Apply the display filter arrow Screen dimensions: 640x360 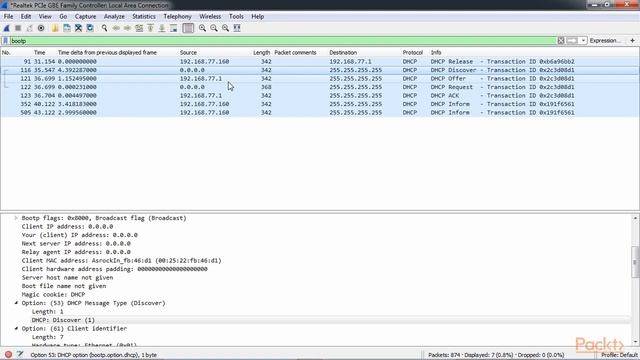click(x=572, y=41)
